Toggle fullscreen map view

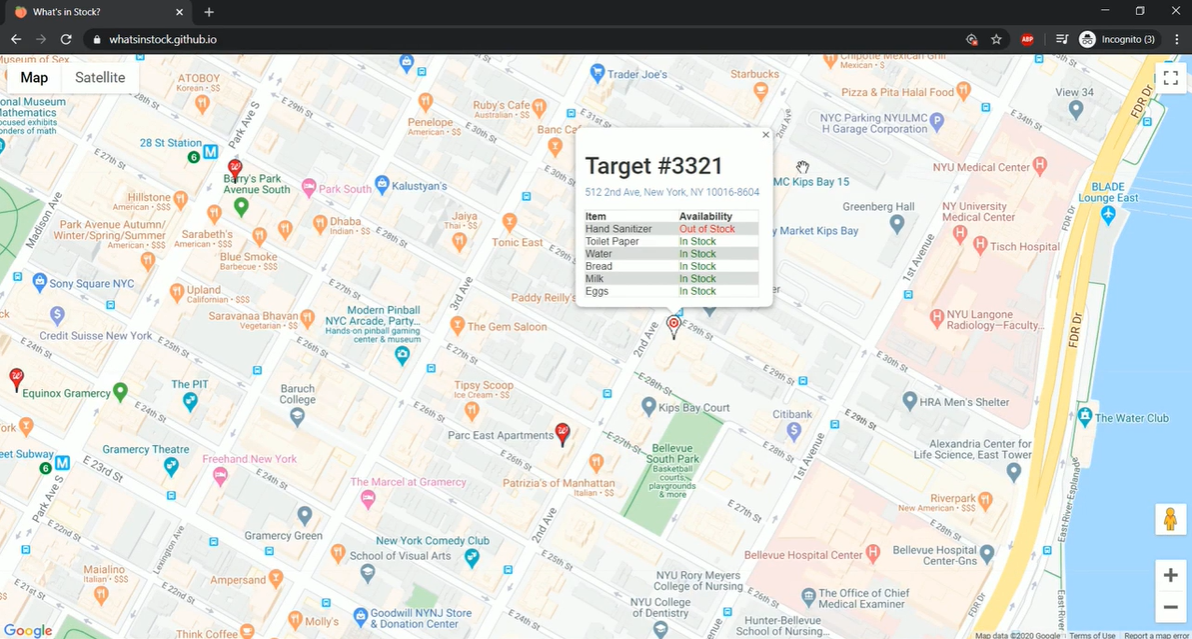click(x=1171, y=78)
